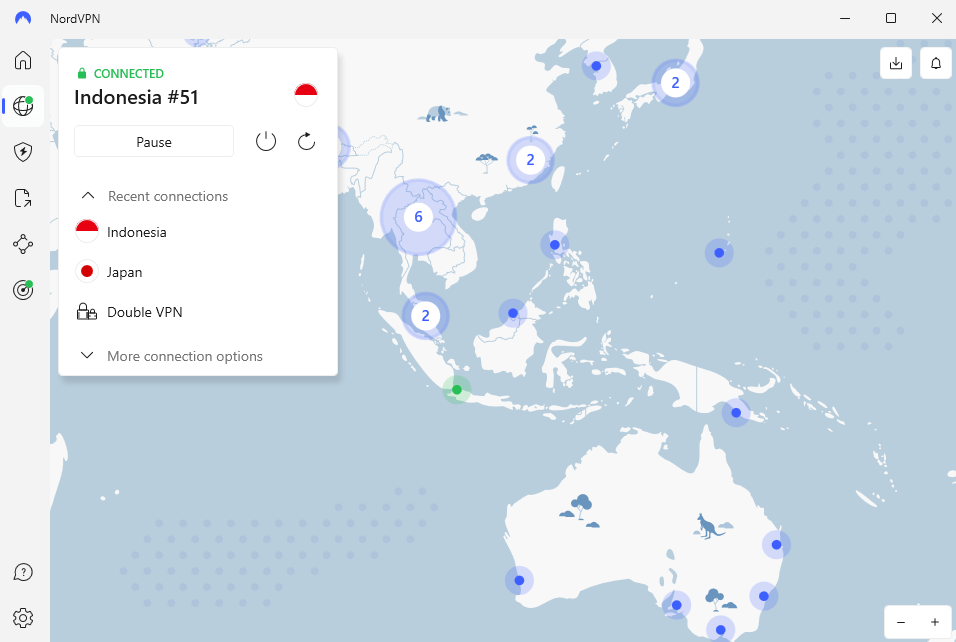The width and height of the screenshot is (956, 642).
Task: Open Dark Web Monitor target icon
Action: [23, 290]
